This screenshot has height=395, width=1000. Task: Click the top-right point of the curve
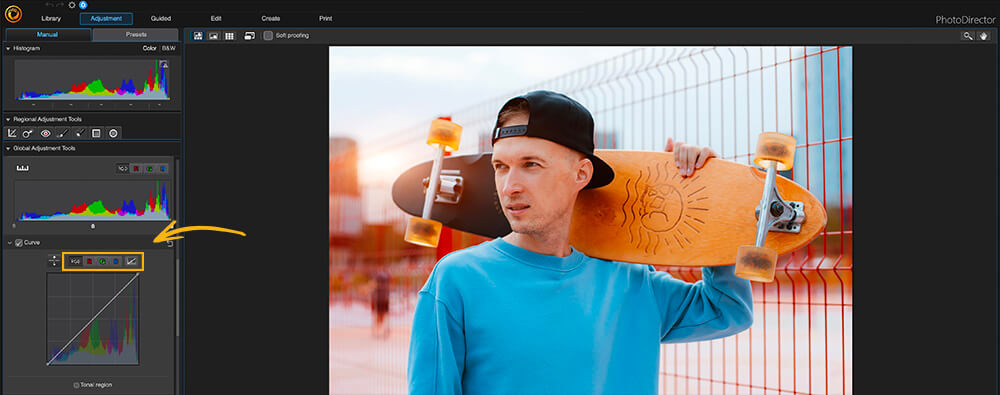pyautogui.click(x=138, y=274)
